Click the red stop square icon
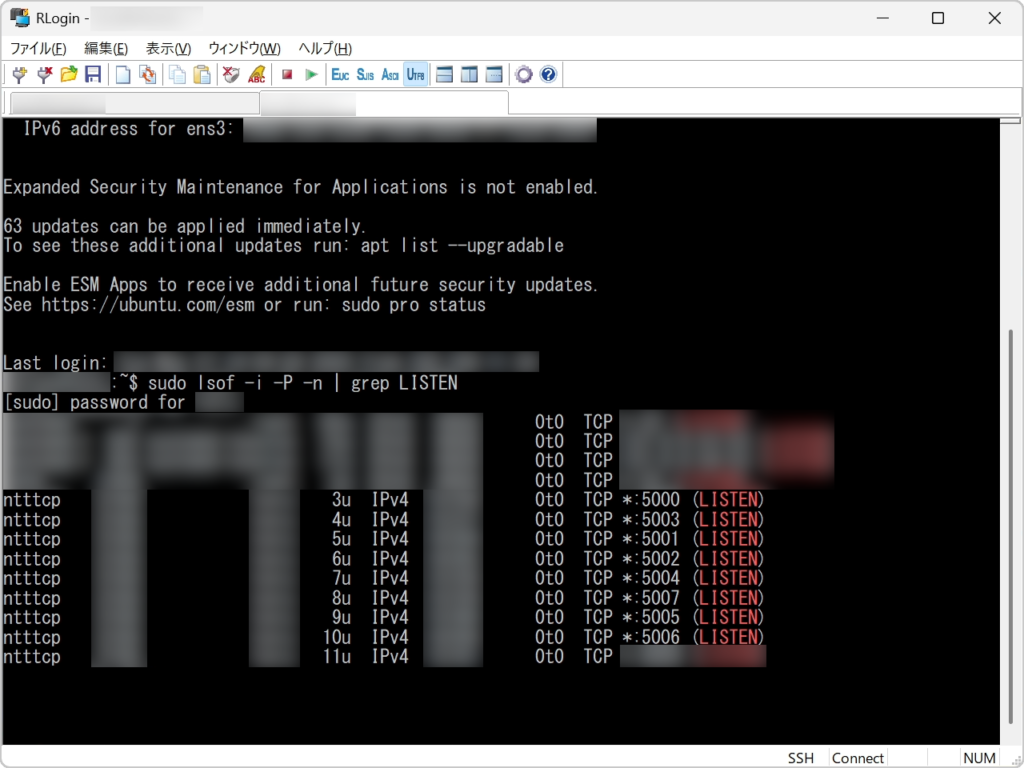The height and width of the screenshot is (768, 1024). click(287, 74)
